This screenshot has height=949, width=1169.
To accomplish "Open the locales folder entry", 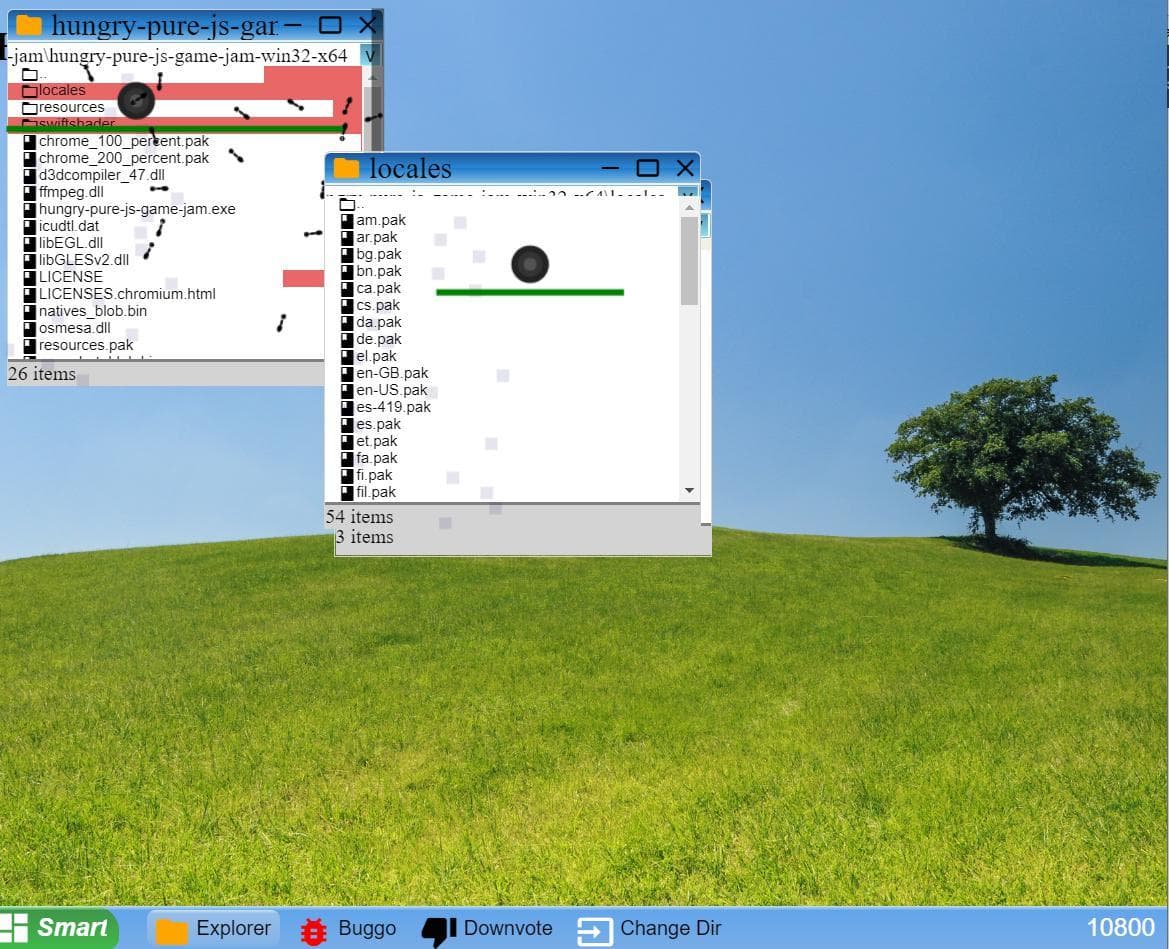I will click(x=54, y=91).
